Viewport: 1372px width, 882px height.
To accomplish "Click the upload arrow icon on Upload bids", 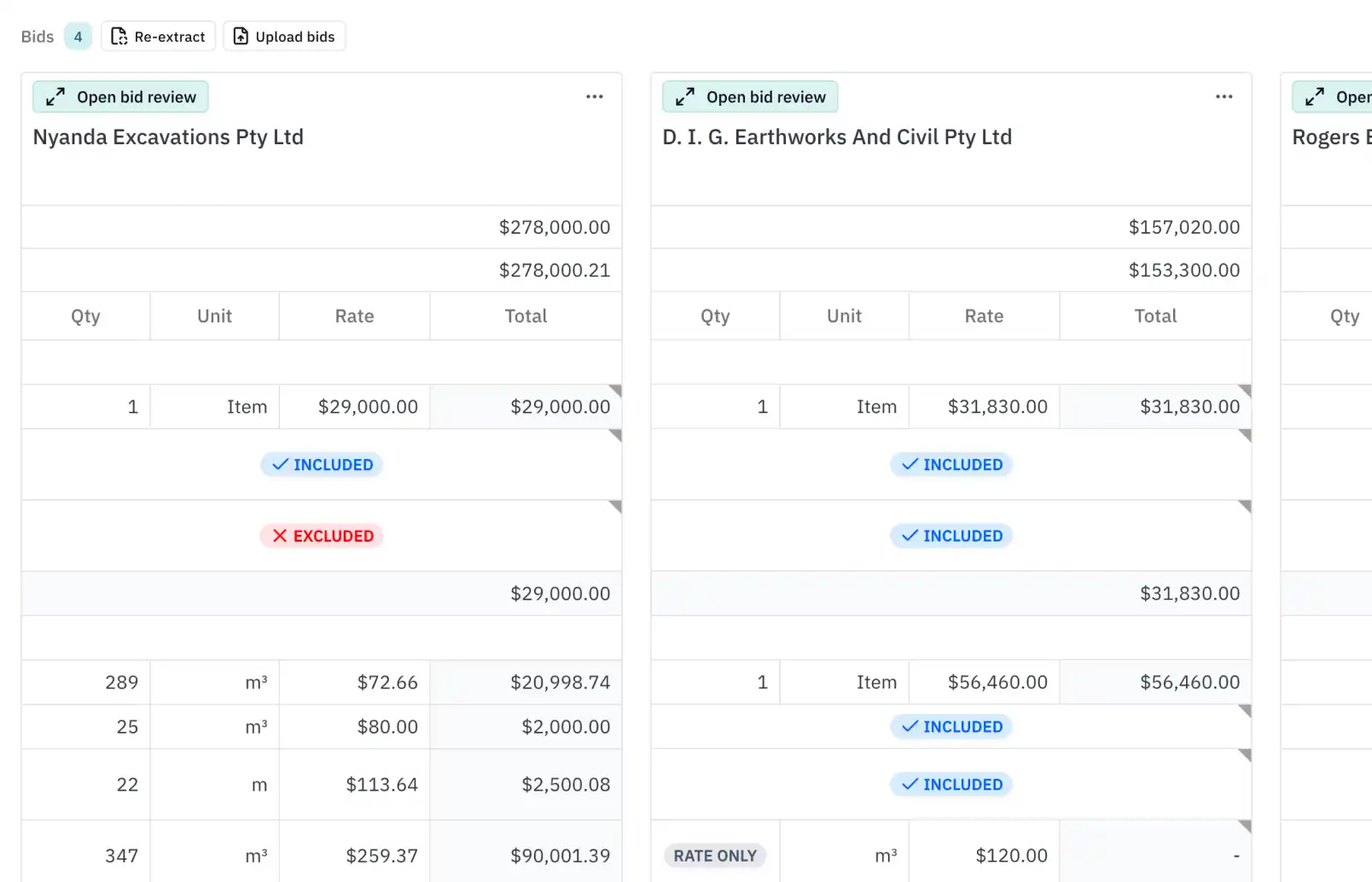I will [x=241, y=36].
